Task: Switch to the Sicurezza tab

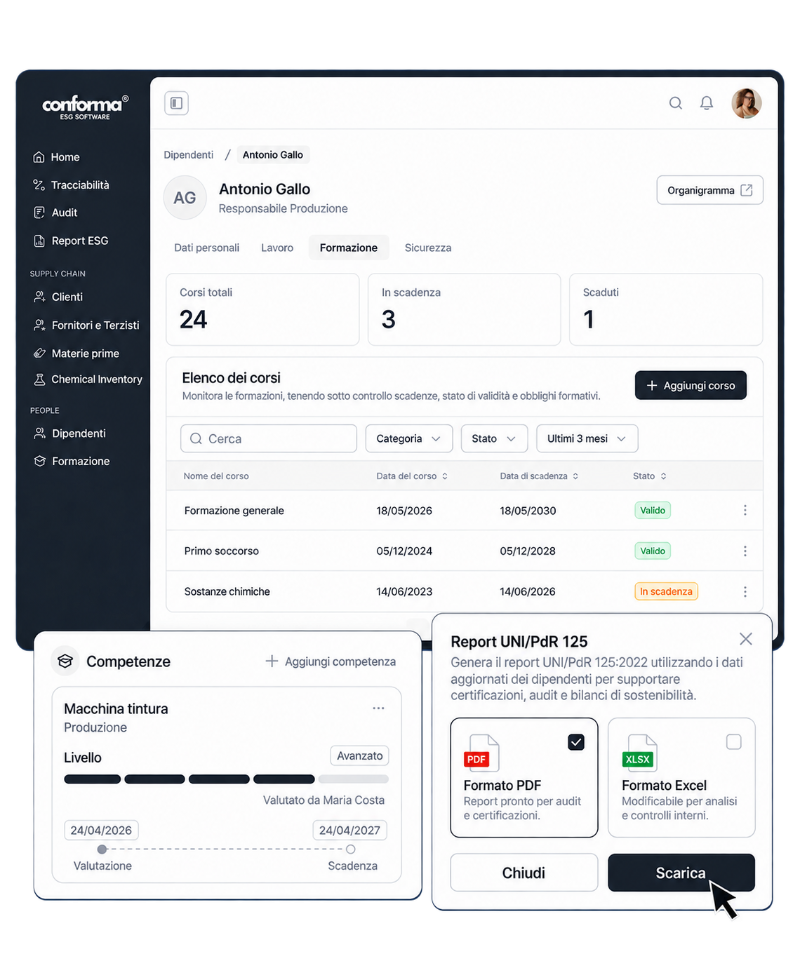Action: 428,248
